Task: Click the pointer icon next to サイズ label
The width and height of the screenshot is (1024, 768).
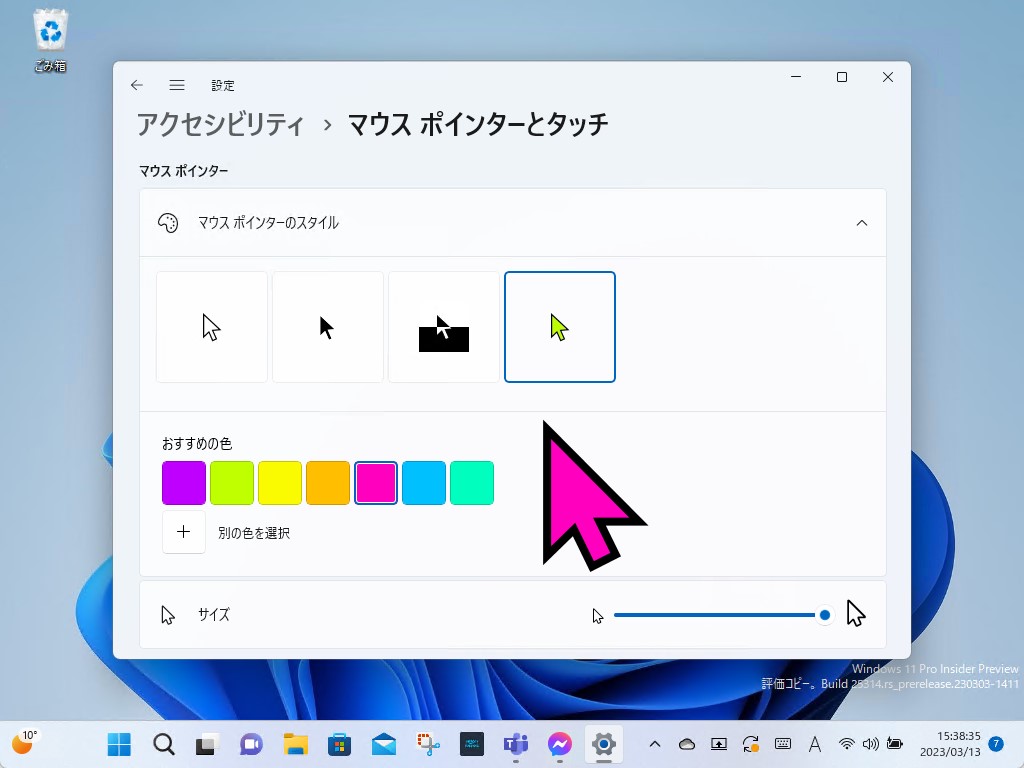Action: click(x=167, y=614)
